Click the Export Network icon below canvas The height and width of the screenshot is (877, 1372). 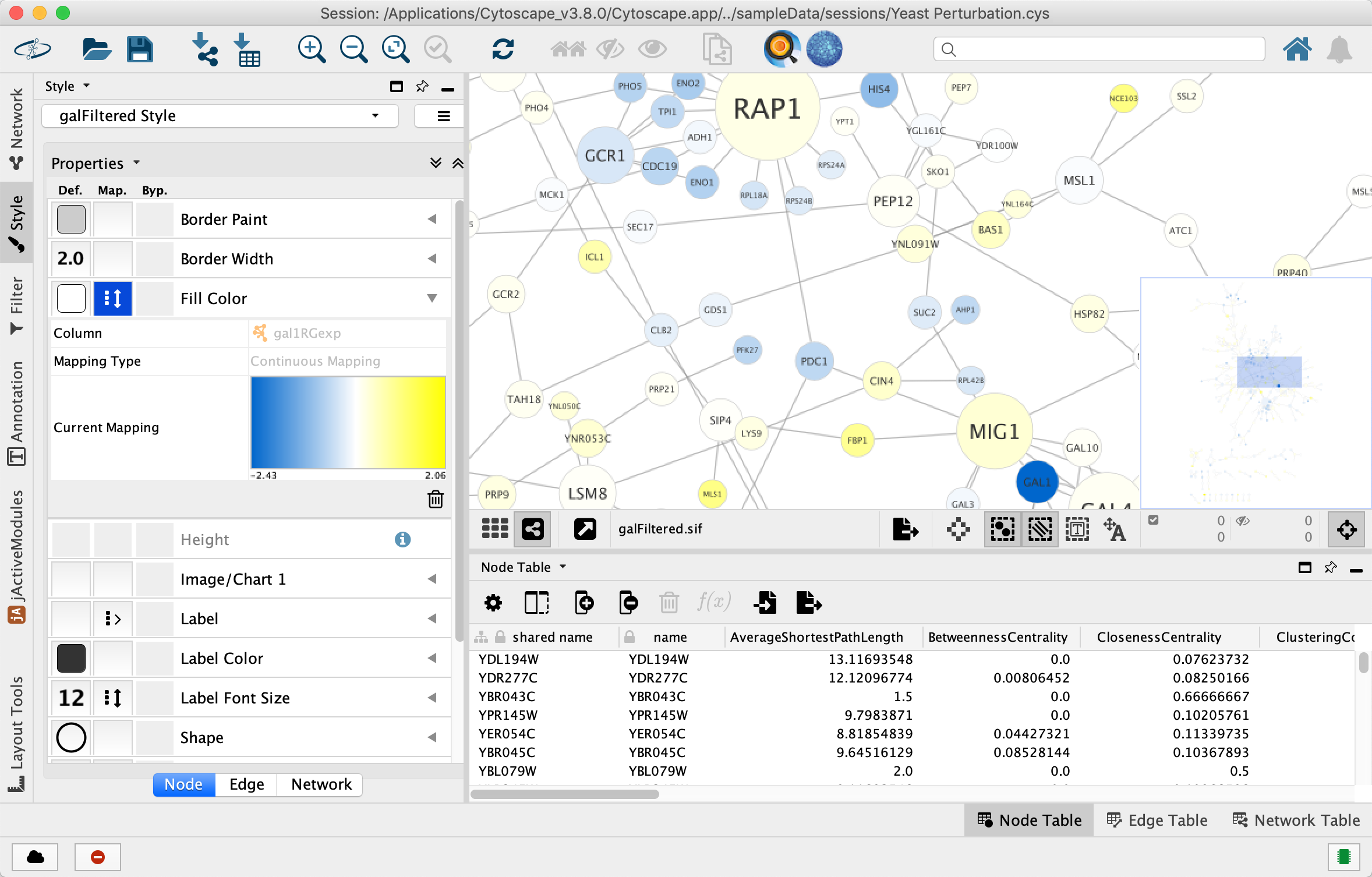coord(905,529)
